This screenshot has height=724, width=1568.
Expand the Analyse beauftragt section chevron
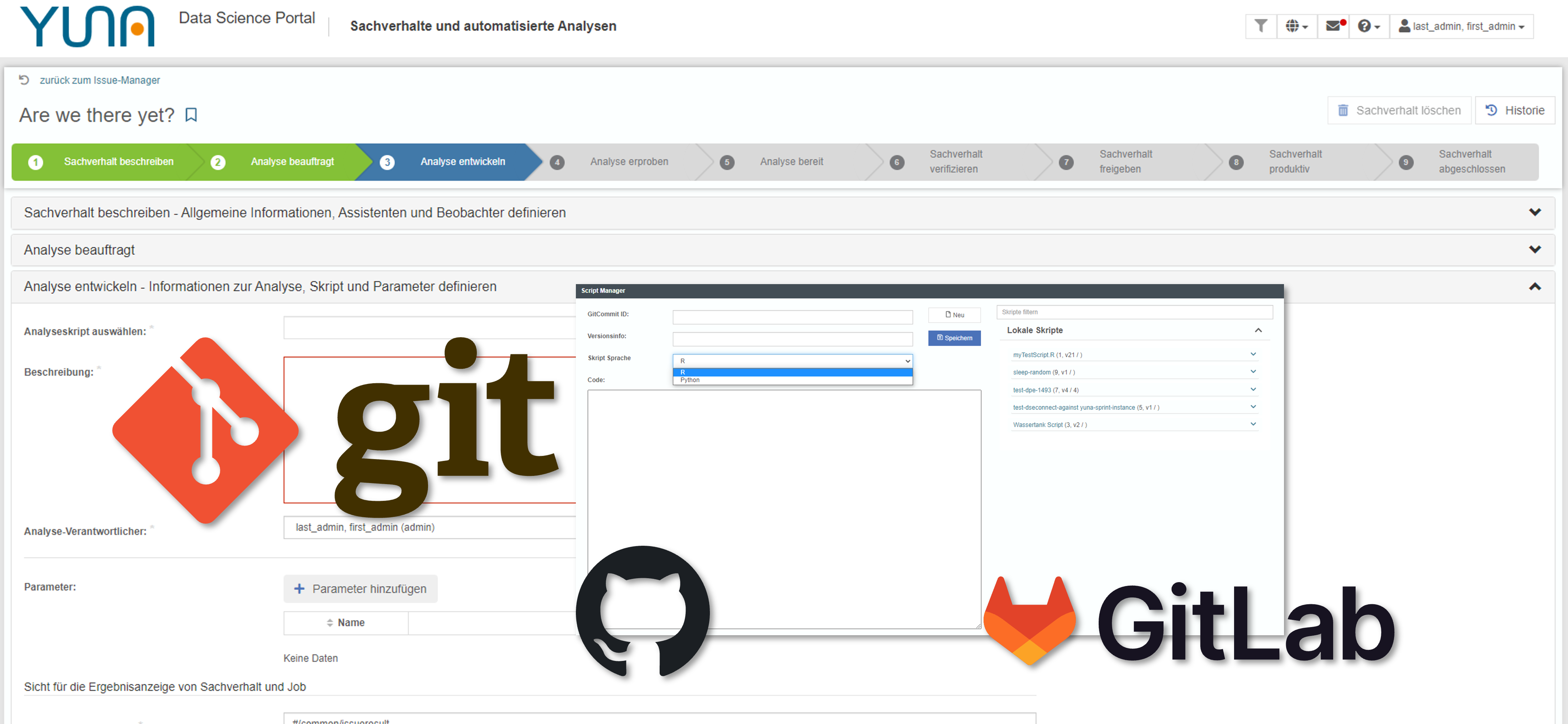point(1535,250)
